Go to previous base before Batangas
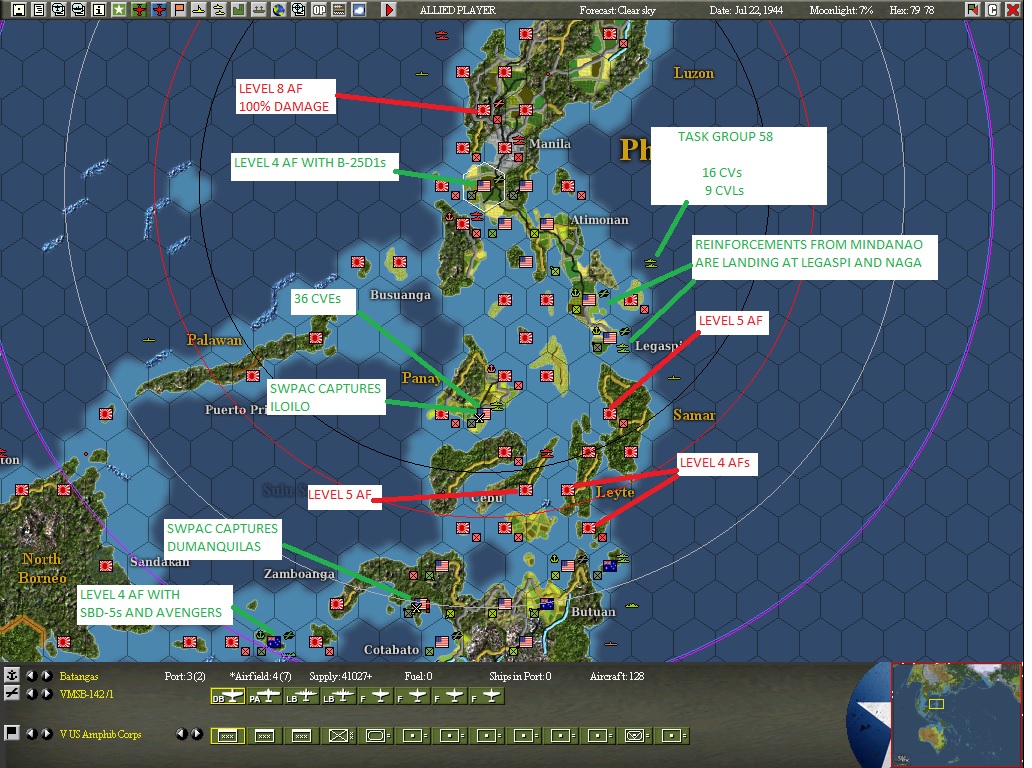Image resolution: width=1032 pixels, height=768 pixels. (30, 675)
